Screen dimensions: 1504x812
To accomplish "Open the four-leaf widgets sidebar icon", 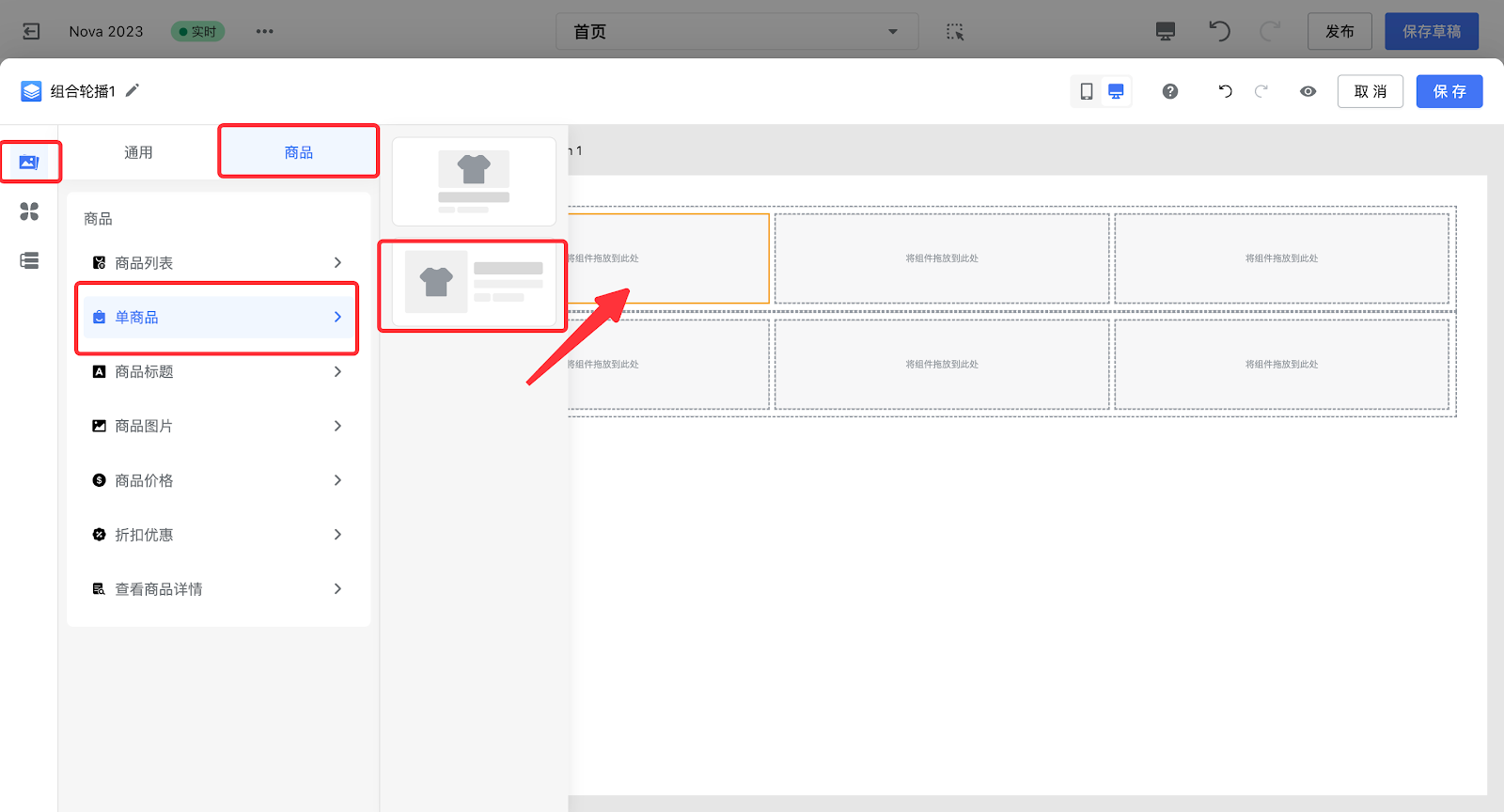I will coord(29,211).
